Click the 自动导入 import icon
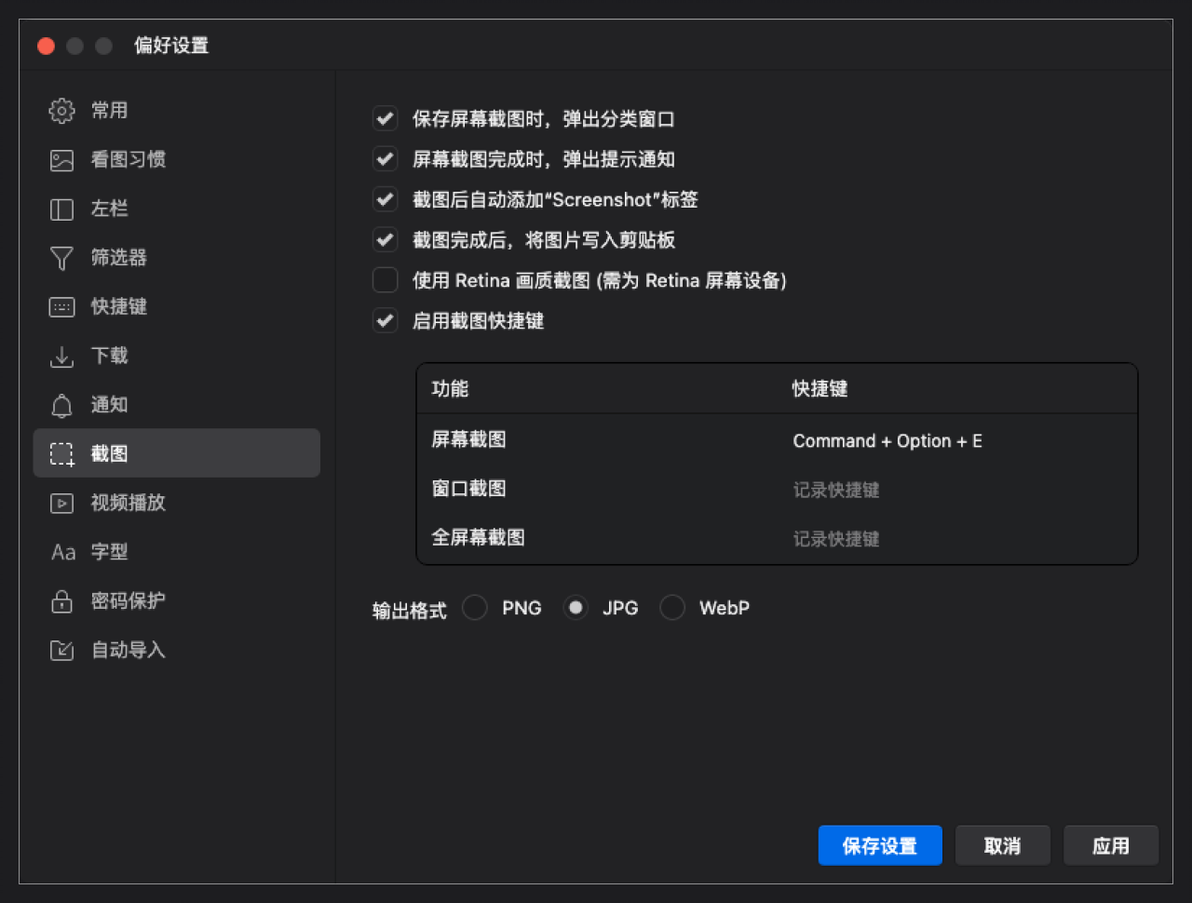1192x903 pixels. (62, 651)
